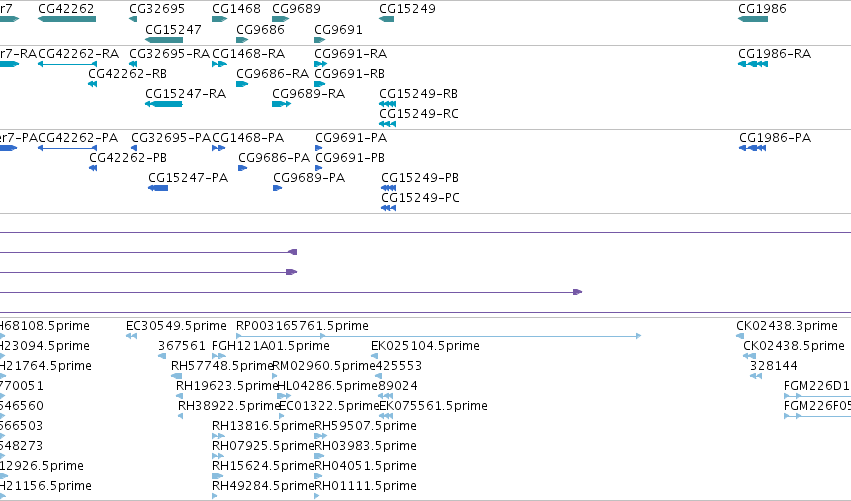Click the RH04051.5prime EST label

coord(366,466)
